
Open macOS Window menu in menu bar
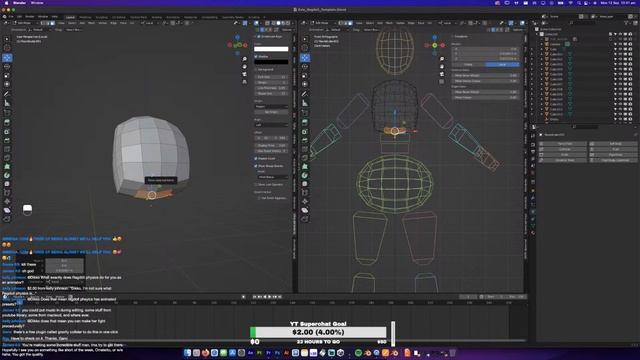point(37,3)
